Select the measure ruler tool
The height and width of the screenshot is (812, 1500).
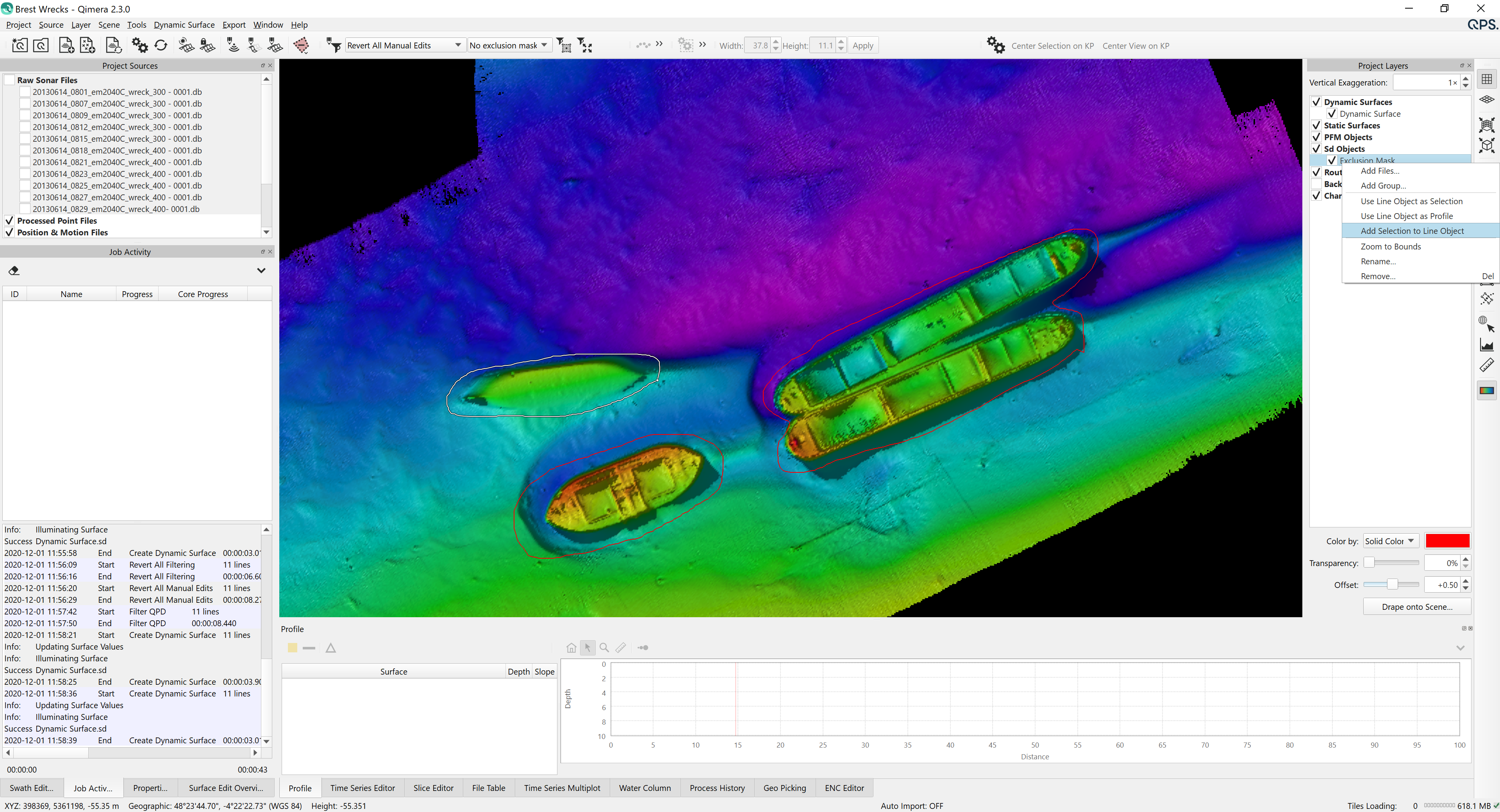click(1487, 365)
